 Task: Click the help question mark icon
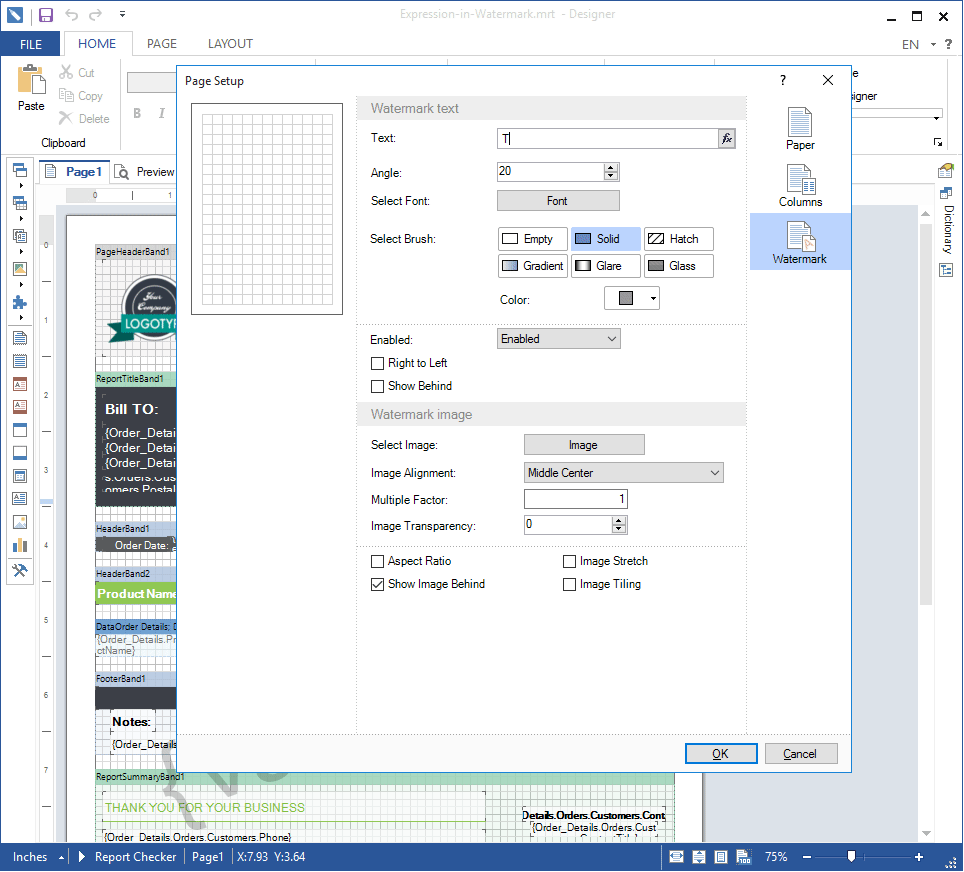(783, 81)
